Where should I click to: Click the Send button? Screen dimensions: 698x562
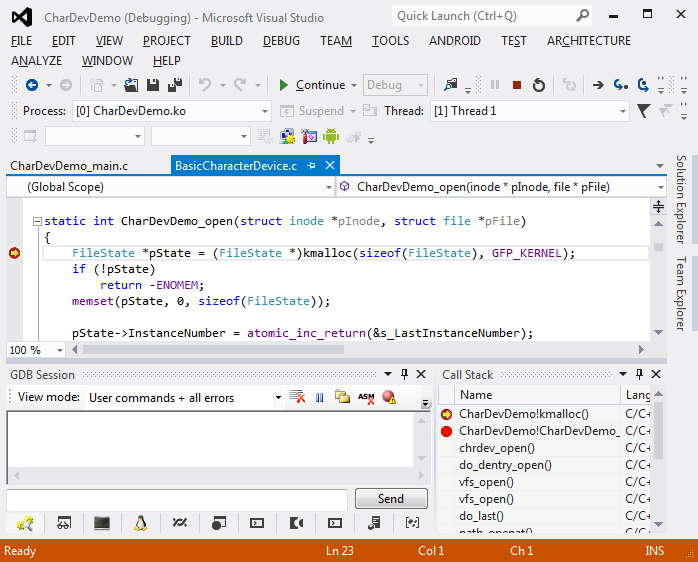click(391, 499)
